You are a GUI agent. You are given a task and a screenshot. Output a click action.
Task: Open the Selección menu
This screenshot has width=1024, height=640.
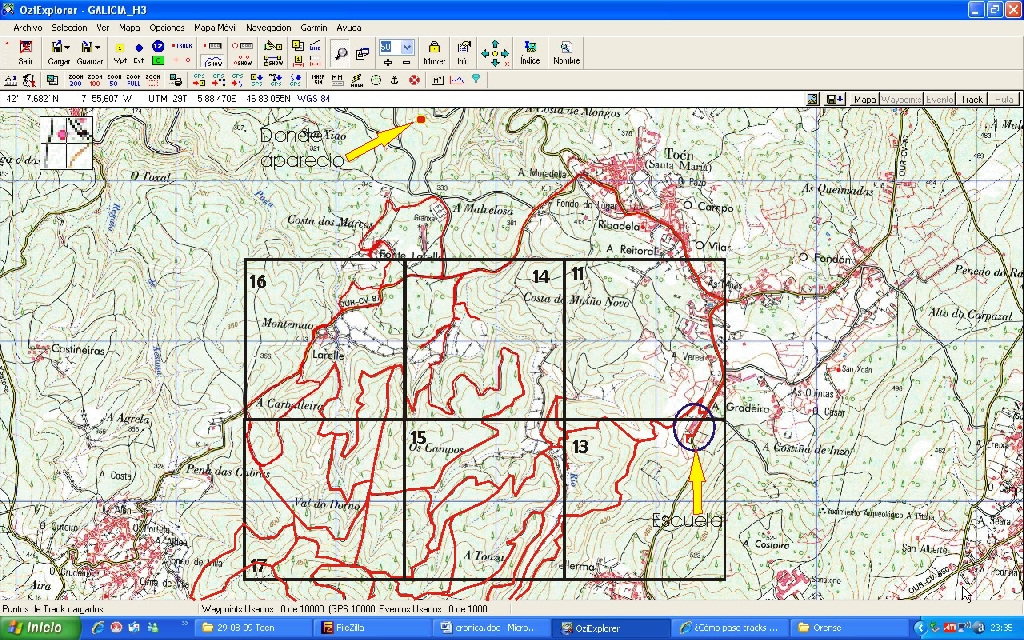tap(69, 27)
